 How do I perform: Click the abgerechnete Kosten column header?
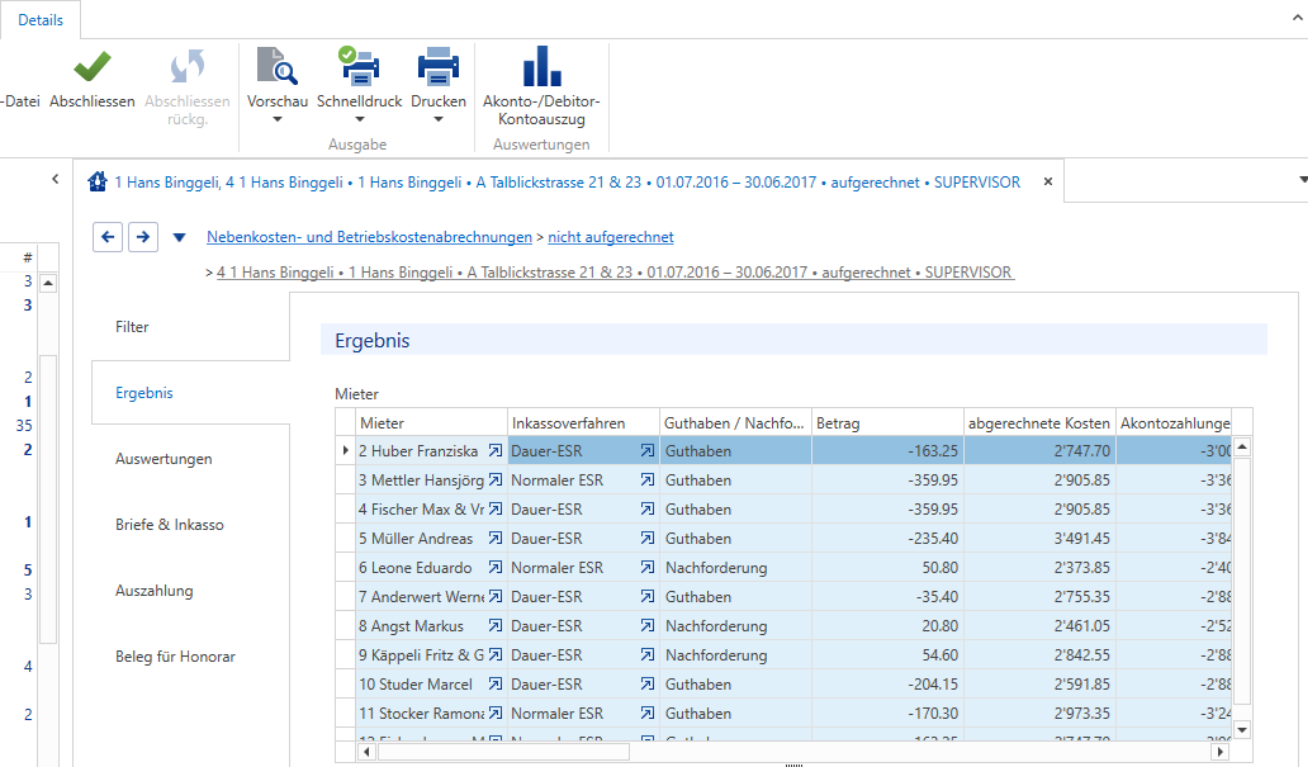point(1039,423)
